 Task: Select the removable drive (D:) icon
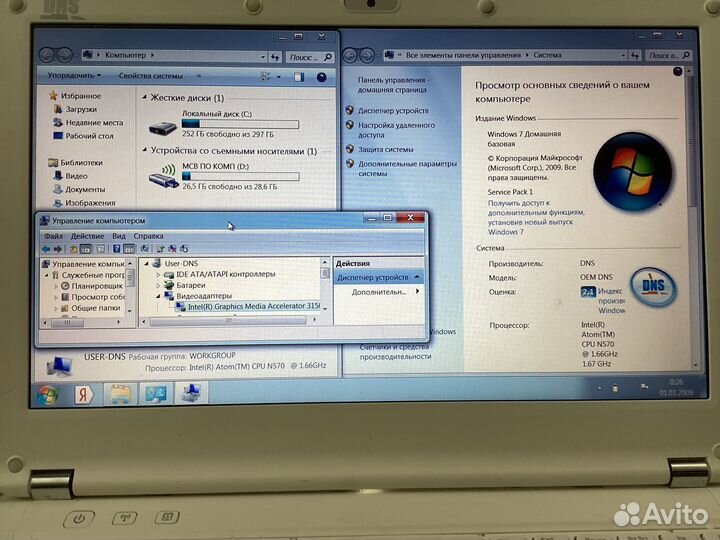162,178
